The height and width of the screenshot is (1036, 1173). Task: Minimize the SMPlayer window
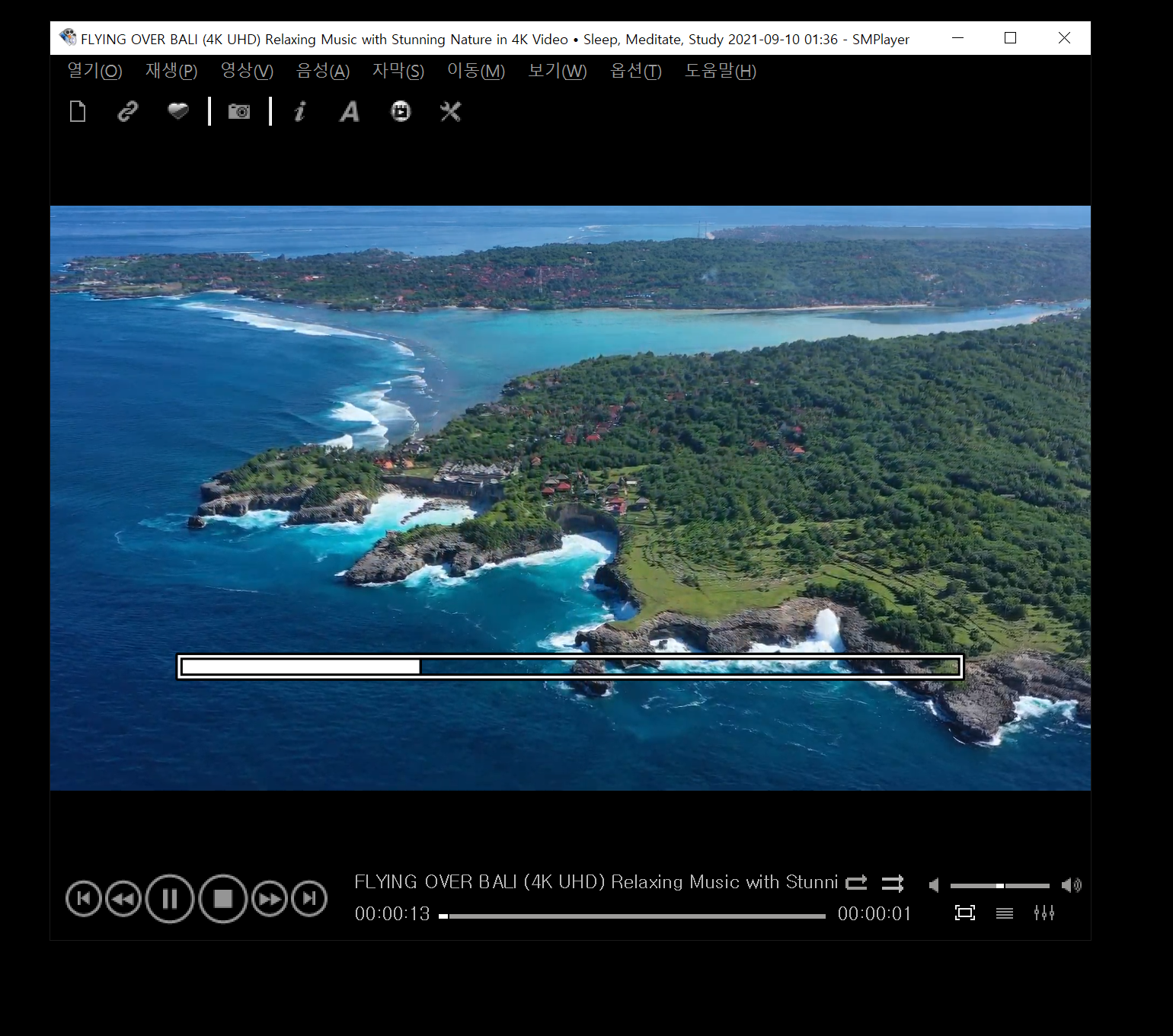click(x=958, y=38)
